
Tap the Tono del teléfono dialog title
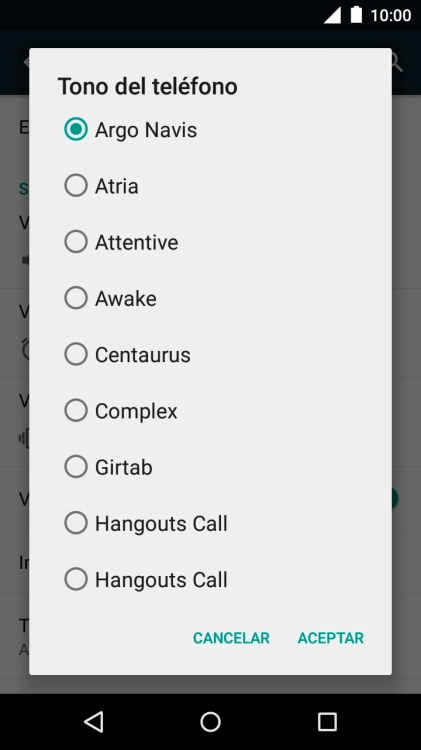pyautogui.click(x=147, y=87)
